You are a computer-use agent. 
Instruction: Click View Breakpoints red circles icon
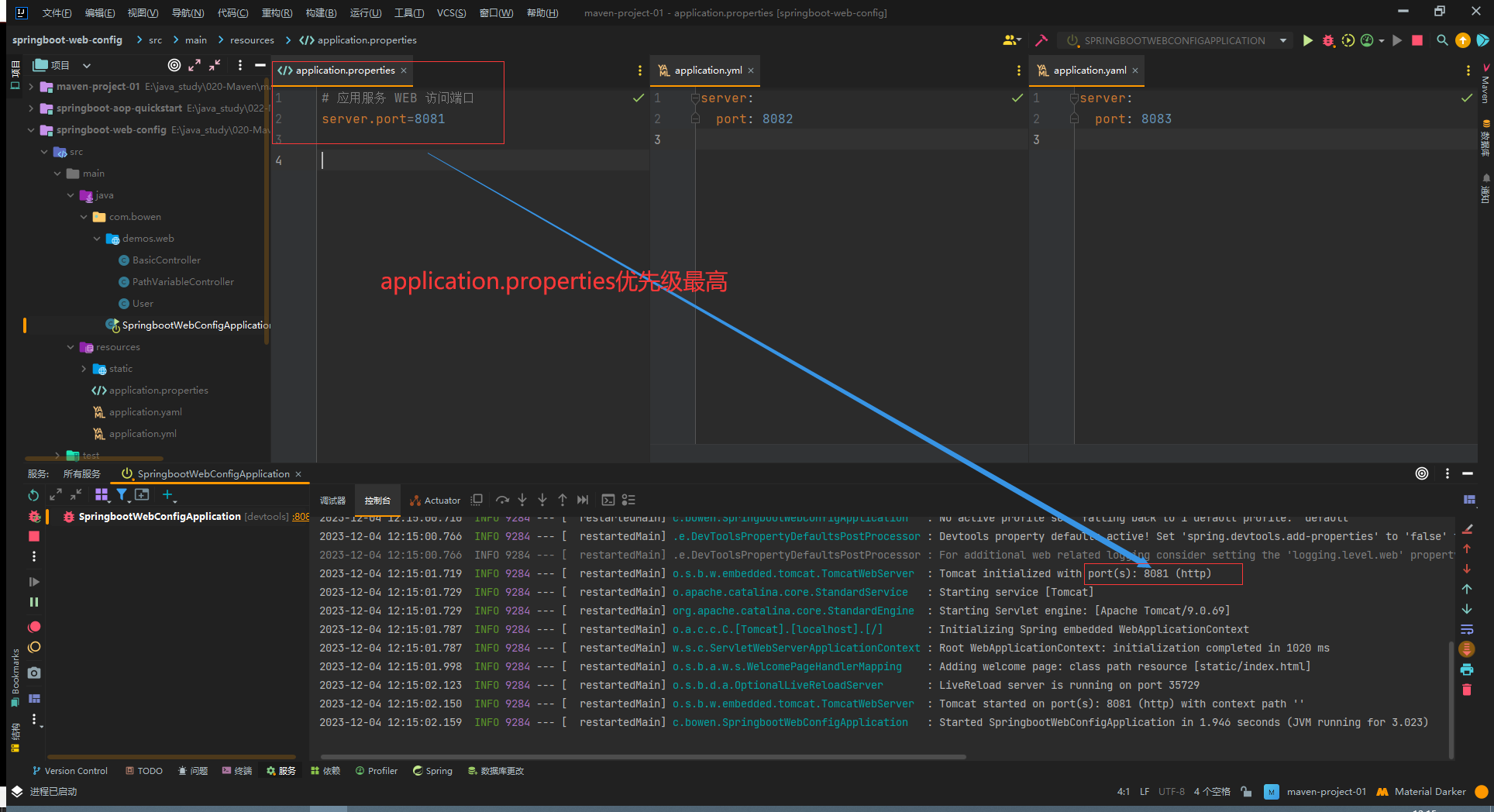34,627
